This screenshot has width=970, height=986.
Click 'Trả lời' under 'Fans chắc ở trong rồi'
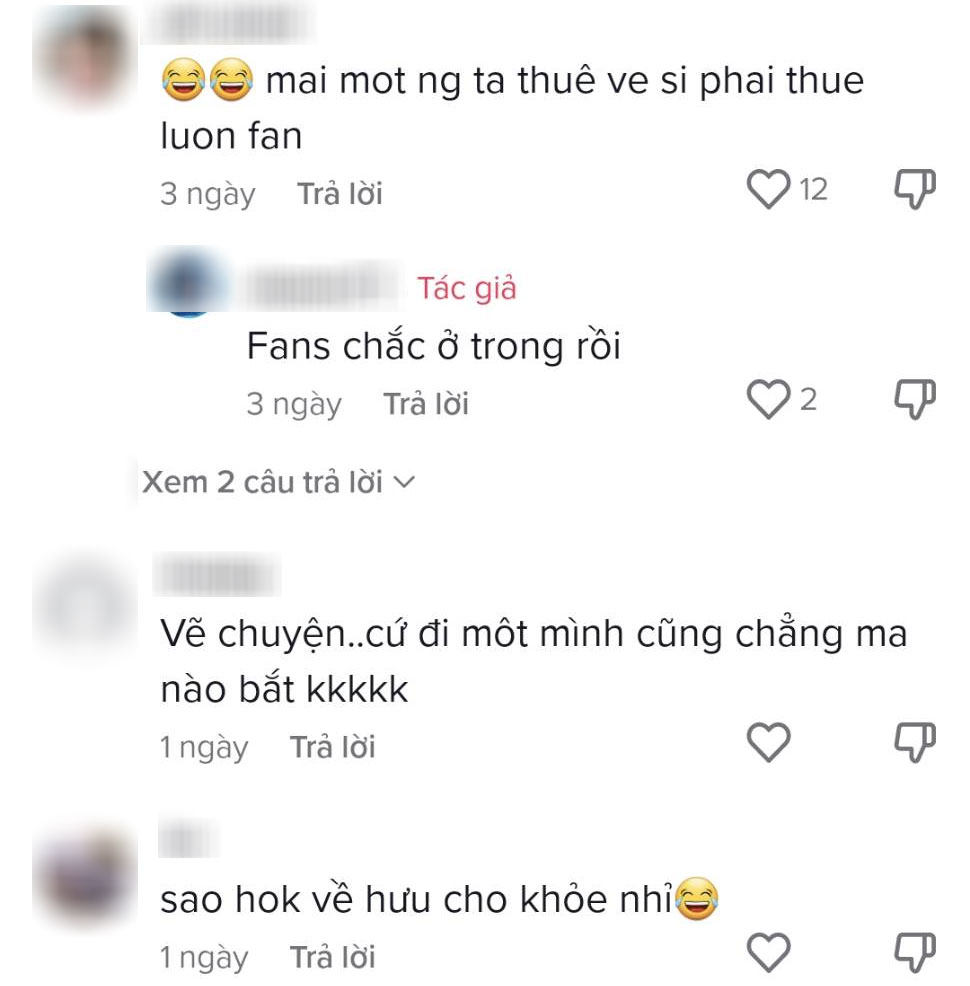pos(426,403)
